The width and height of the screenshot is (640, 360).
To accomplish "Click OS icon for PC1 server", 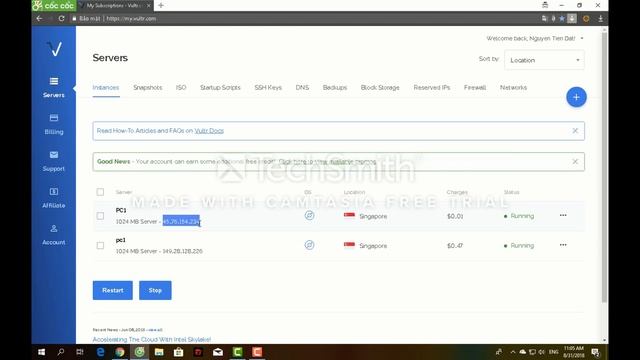I will click(309, 215).
